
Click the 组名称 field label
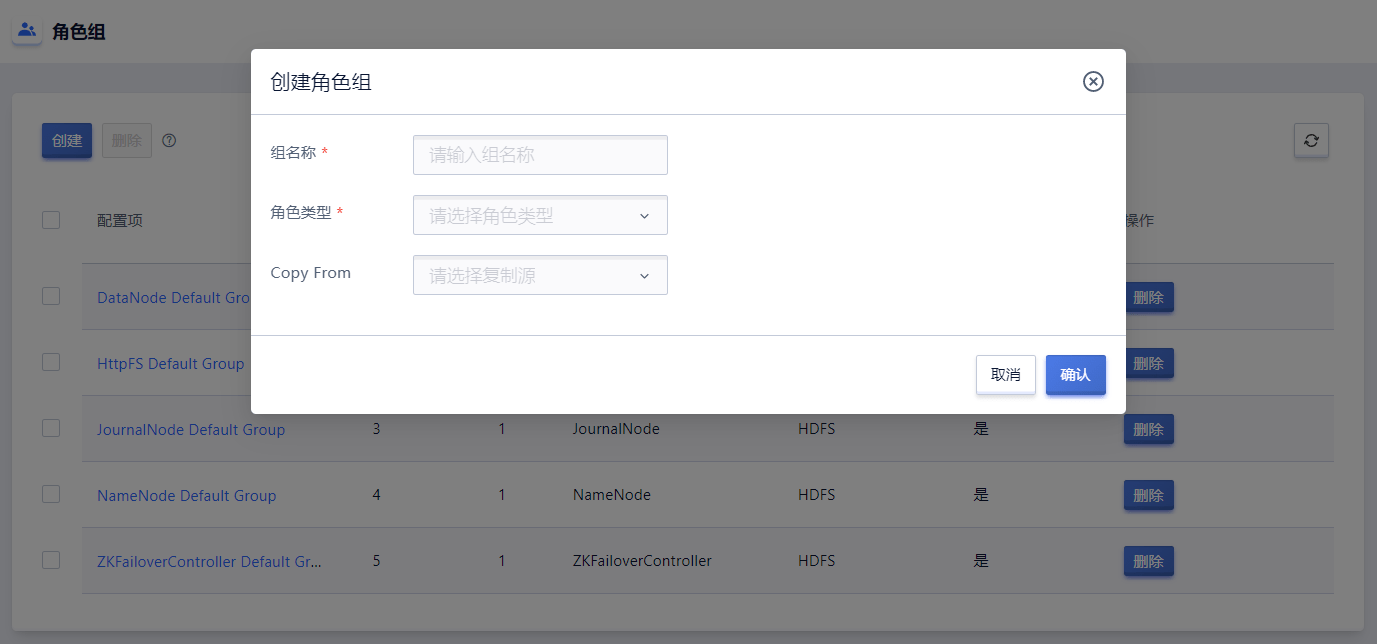pos(293,153)
